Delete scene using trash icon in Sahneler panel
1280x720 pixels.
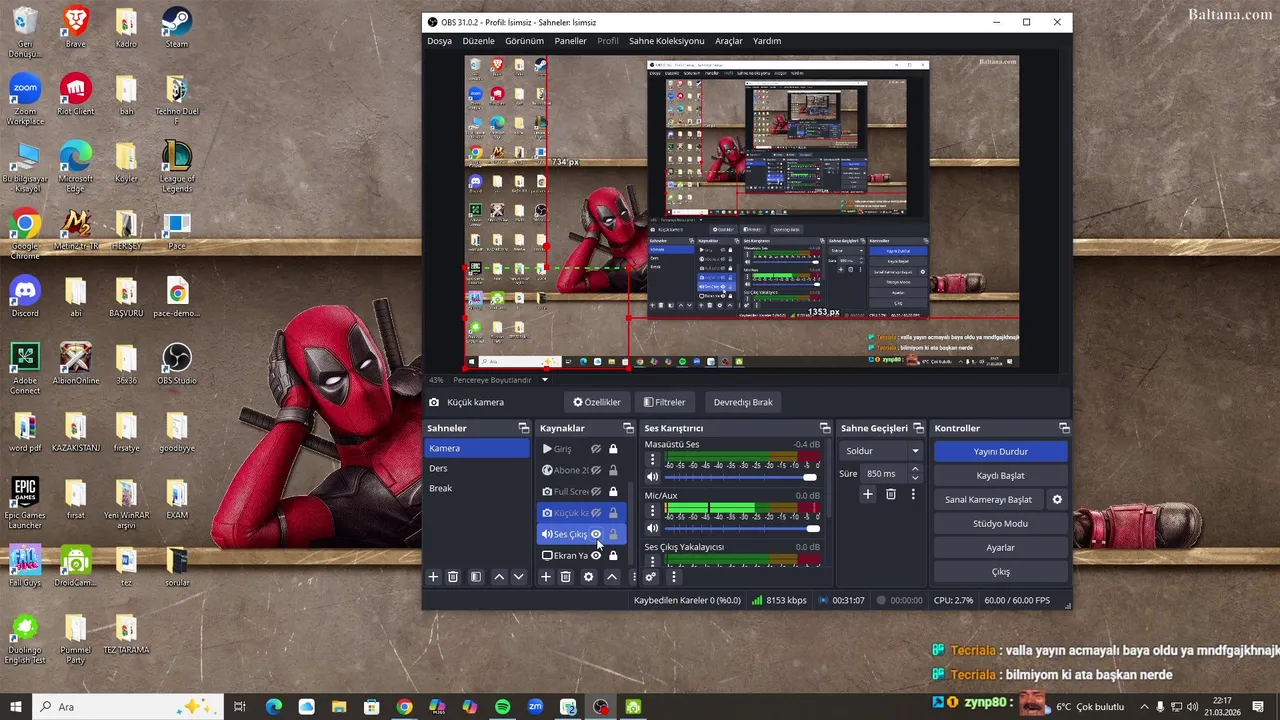pos(453,577)
